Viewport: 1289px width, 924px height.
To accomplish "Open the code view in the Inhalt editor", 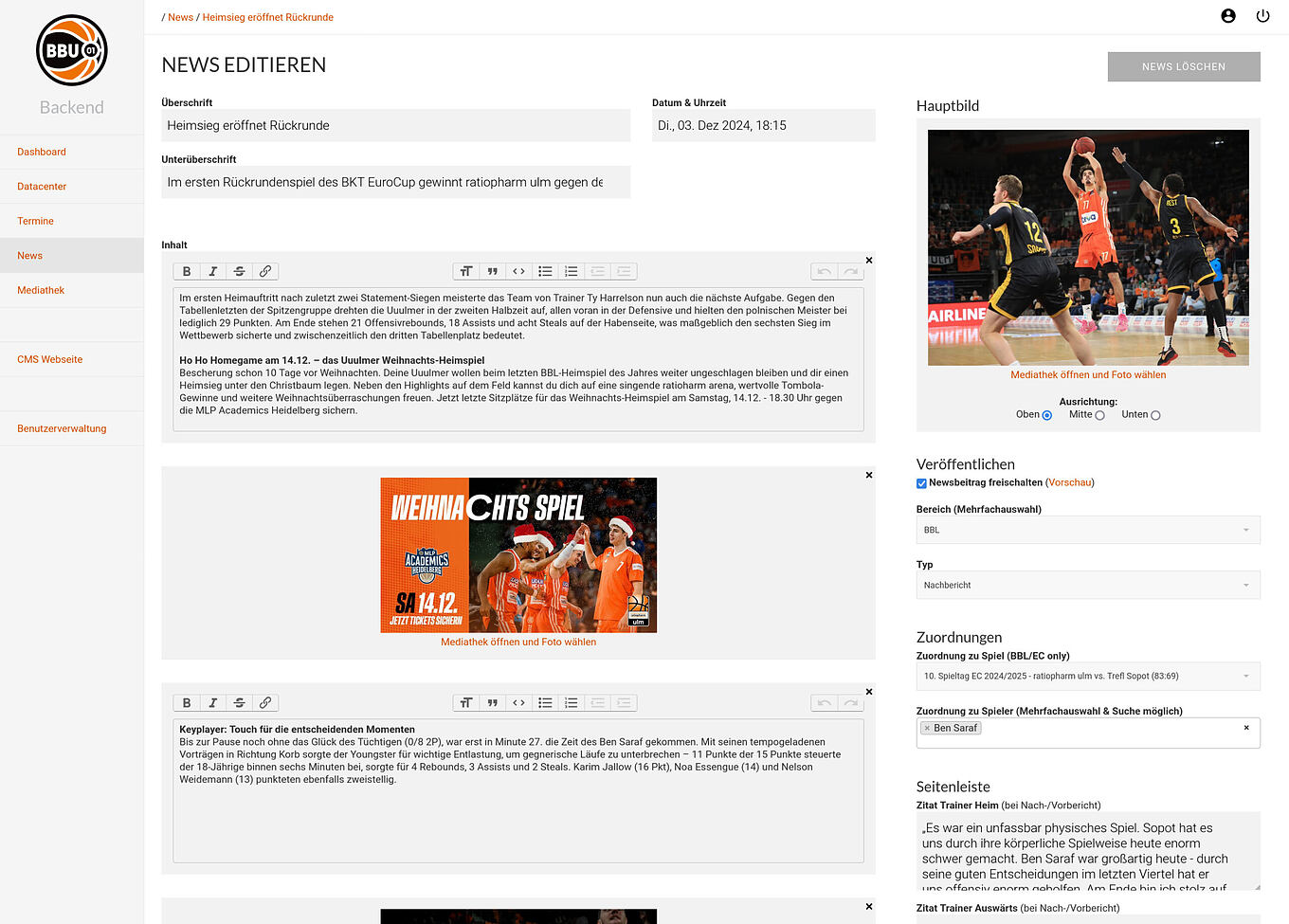I will (518, 271).
